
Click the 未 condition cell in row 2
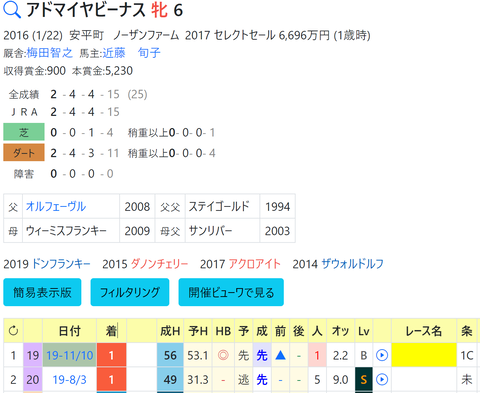click(467, 379)
